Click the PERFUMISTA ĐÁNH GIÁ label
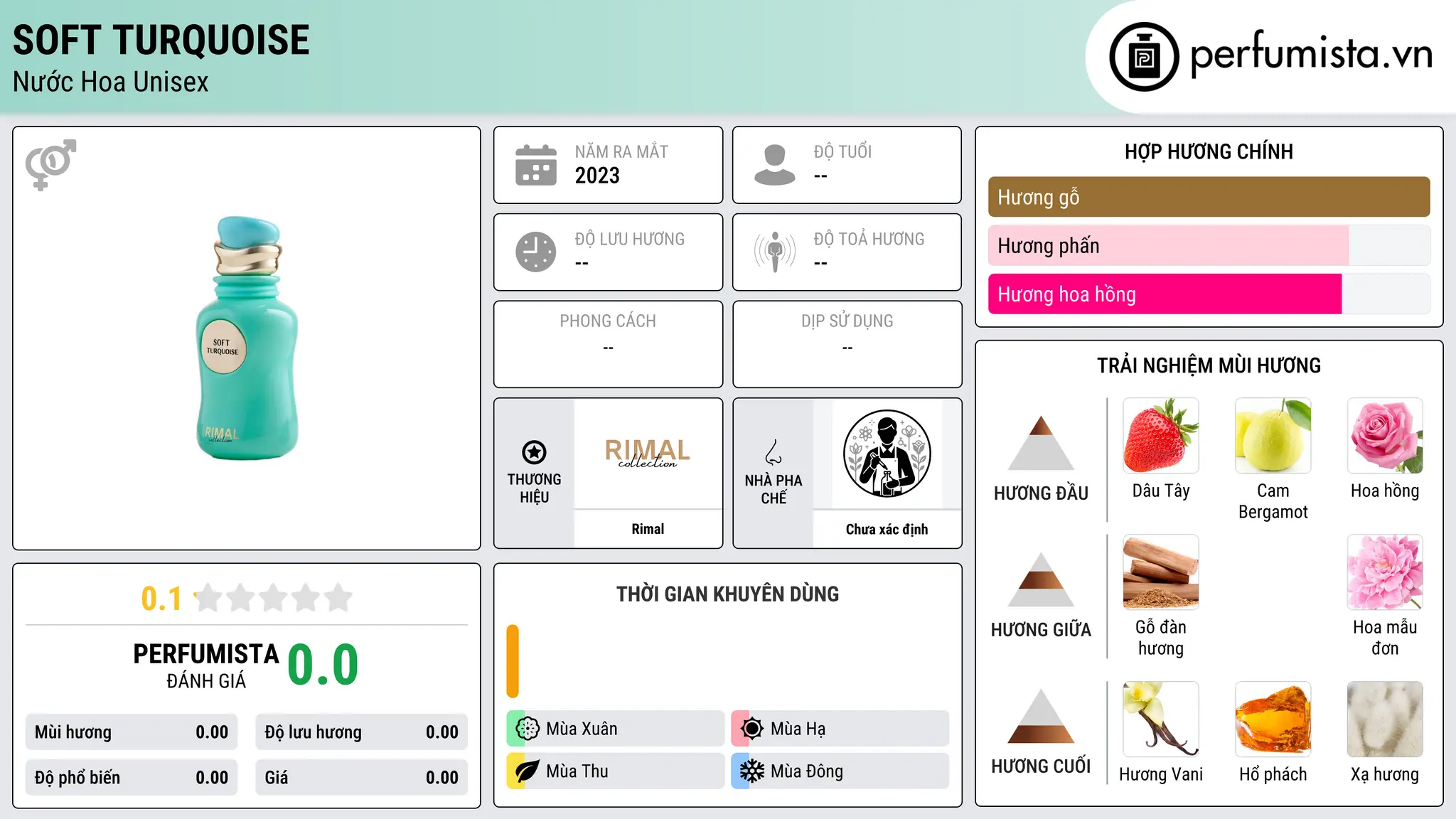Image resolution: width=1456 pixels, height=819 pixels. [206, 665]
